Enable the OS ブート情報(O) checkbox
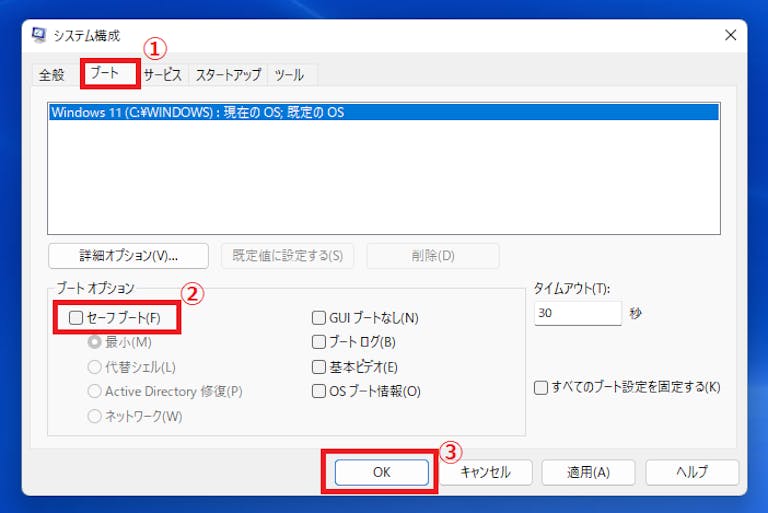The width and height of the screenshot is (768, 513). [x=319, y=391]
